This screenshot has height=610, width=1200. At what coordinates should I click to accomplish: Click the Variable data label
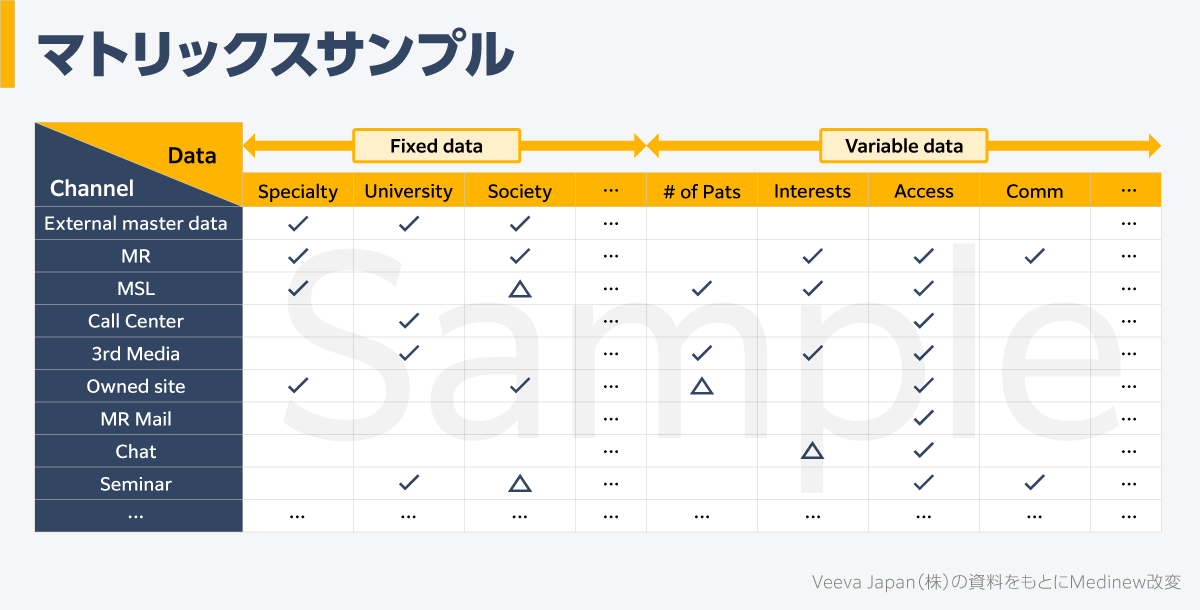point(904,146)
